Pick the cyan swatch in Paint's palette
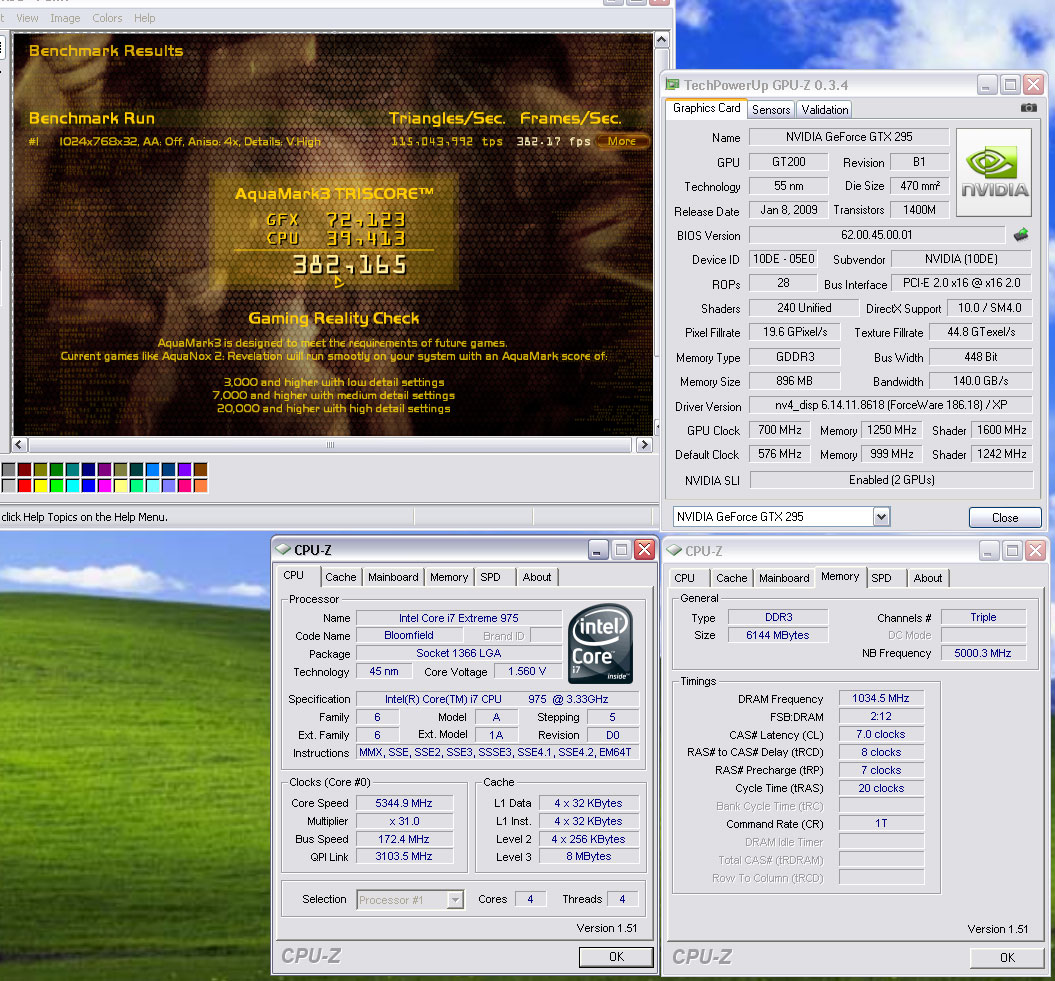 (73, 485)
